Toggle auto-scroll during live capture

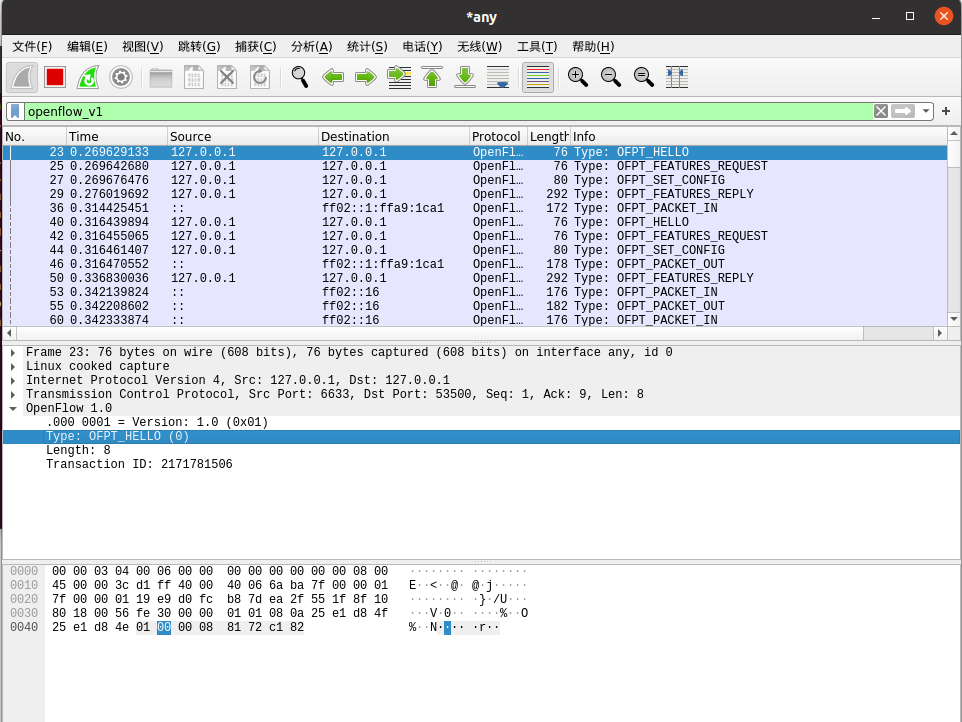click(497, 77)
